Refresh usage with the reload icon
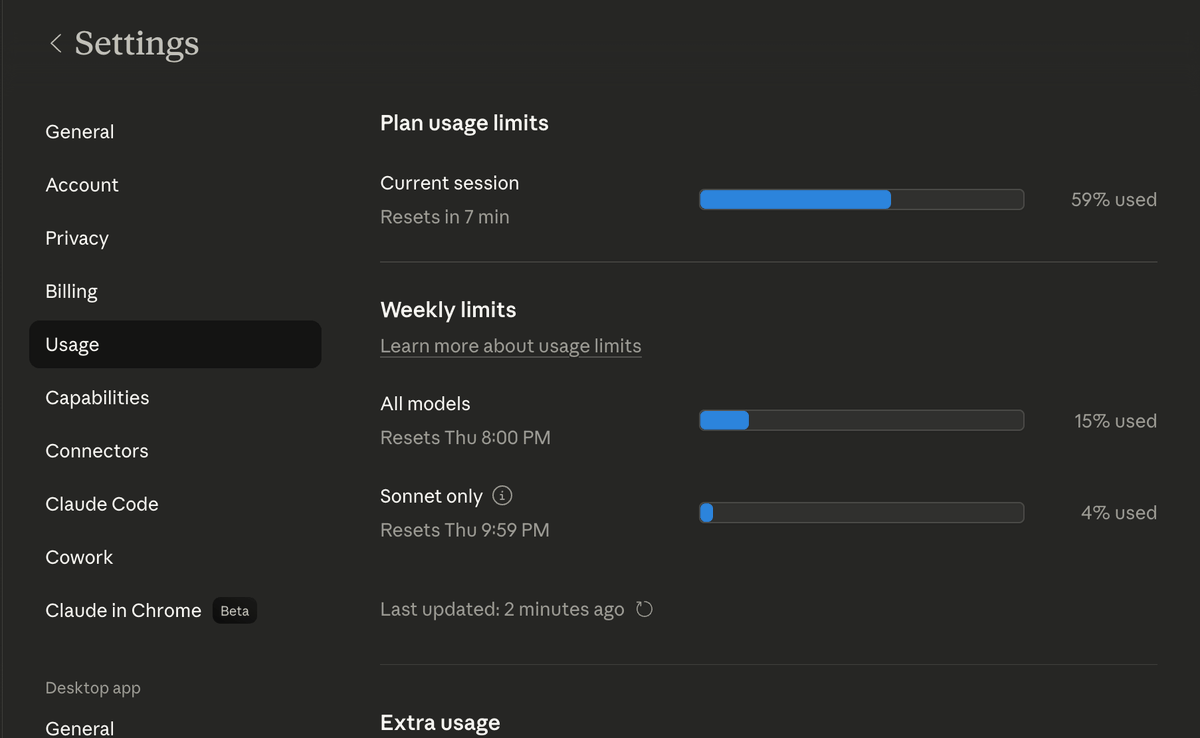Viewport: 1200px width, 738px height. (644, 609)
